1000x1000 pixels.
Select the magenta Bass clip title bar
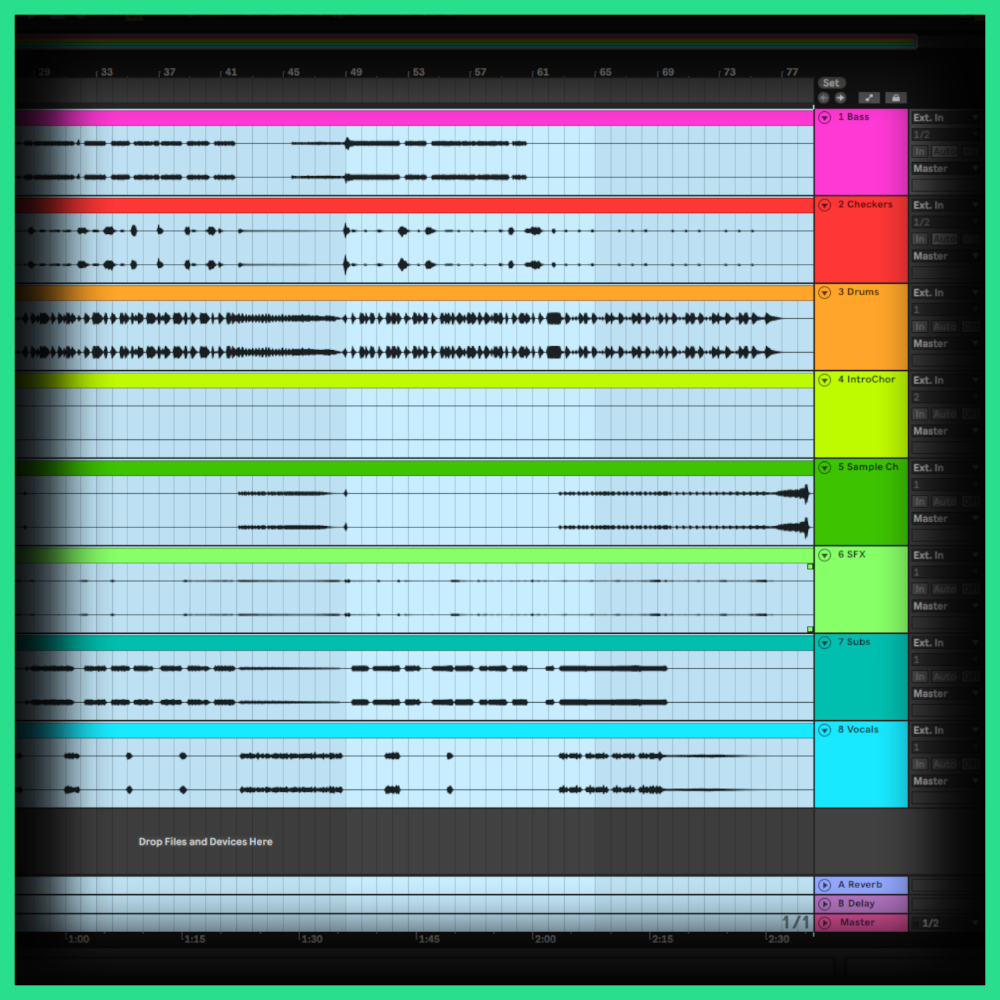(x=415, y=117)
